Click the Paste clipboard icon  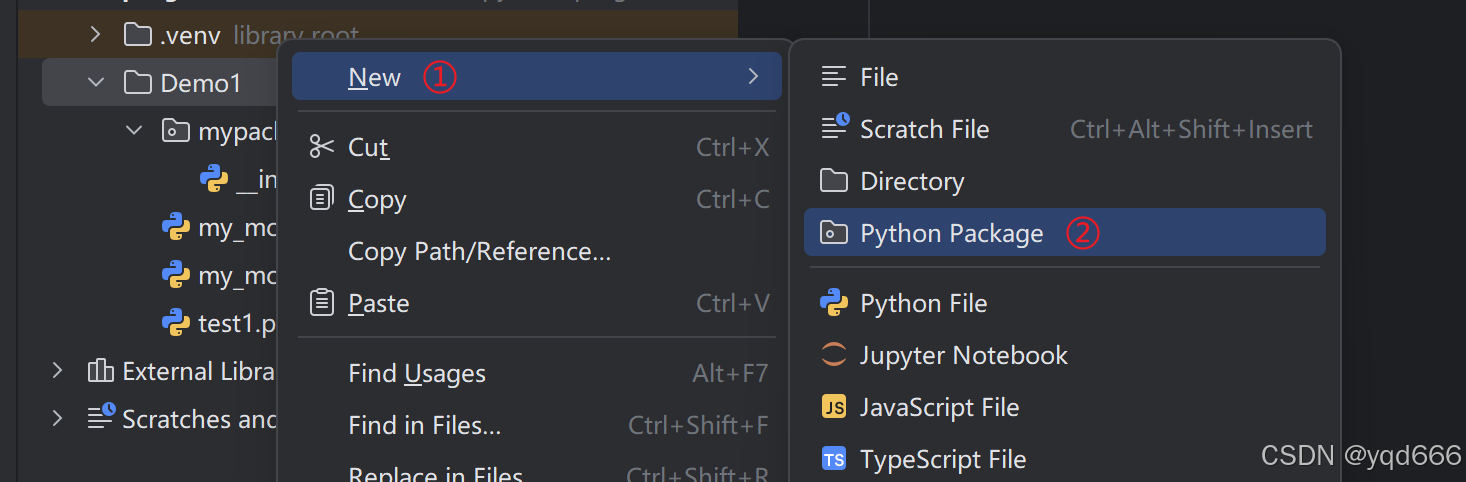[x=321, y=303]
